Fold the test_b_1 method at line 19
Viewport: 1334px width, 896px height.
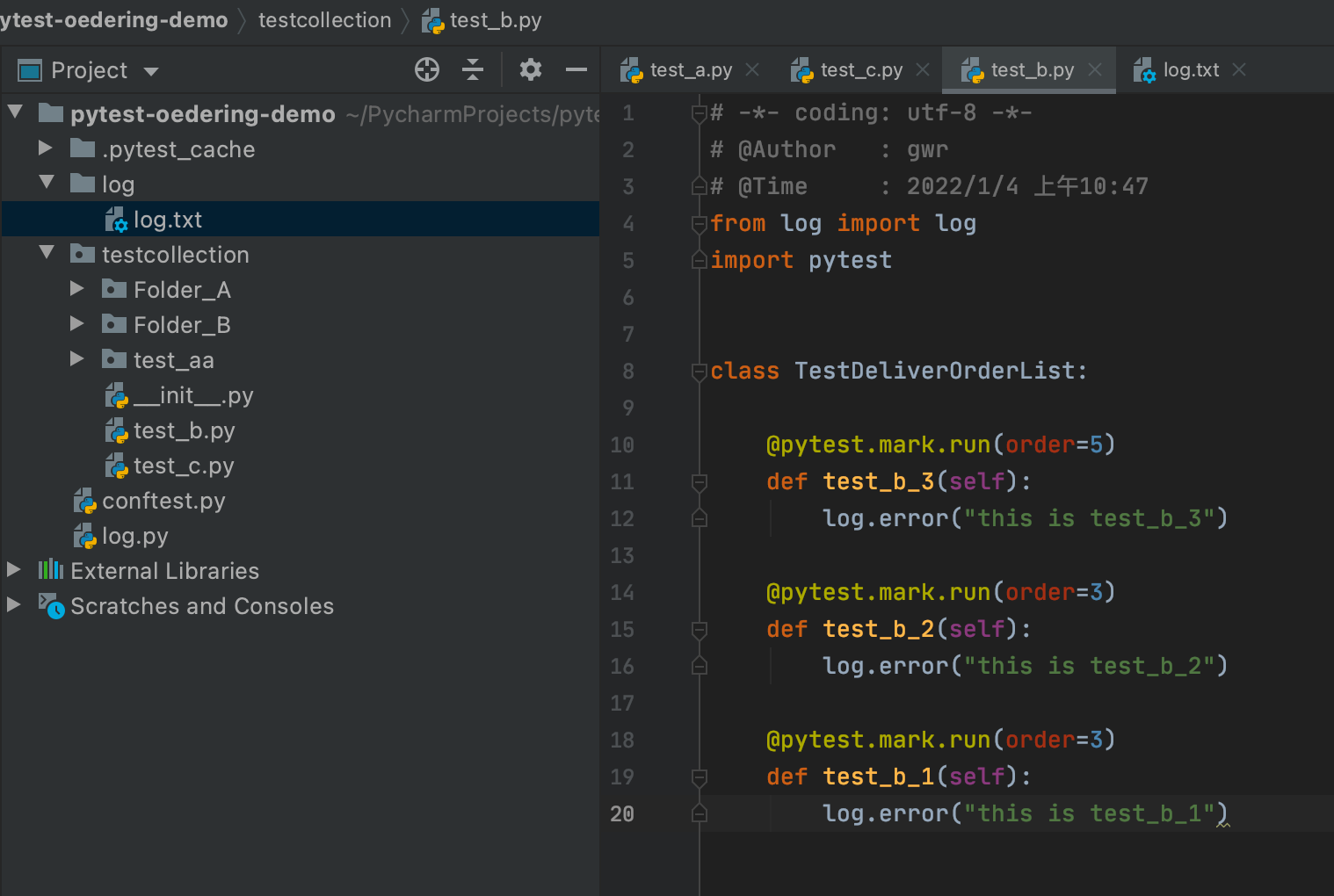coord(700,777)
